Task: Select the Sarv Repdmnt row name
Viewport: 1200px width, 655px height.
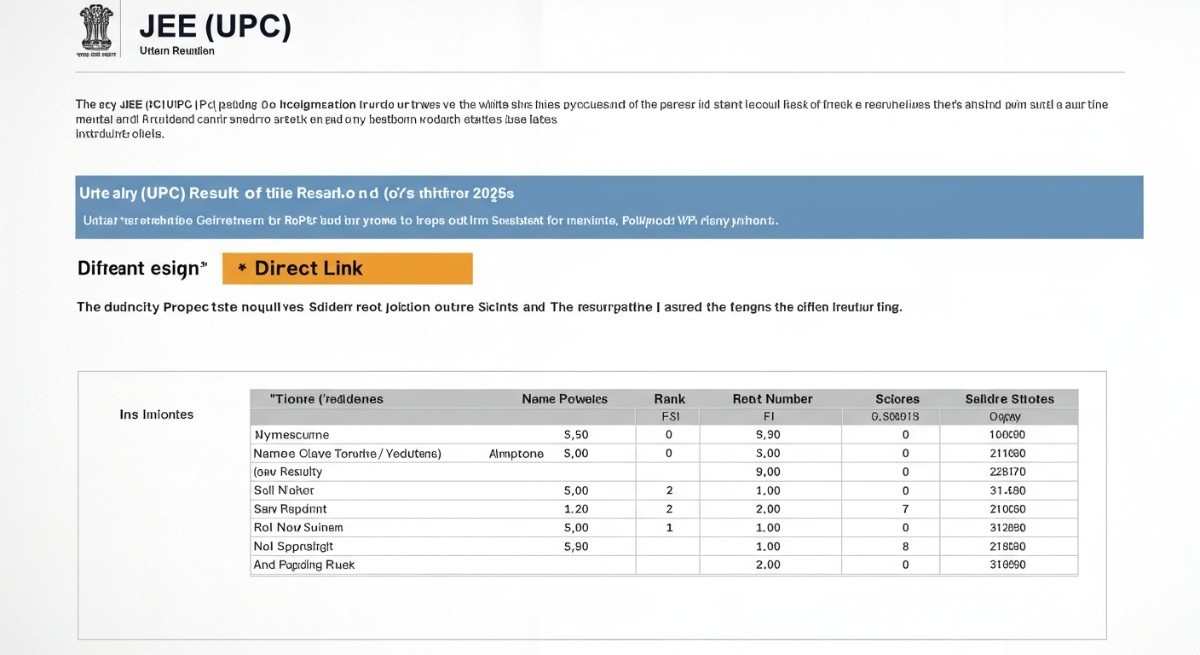Action: pos(290,509)
